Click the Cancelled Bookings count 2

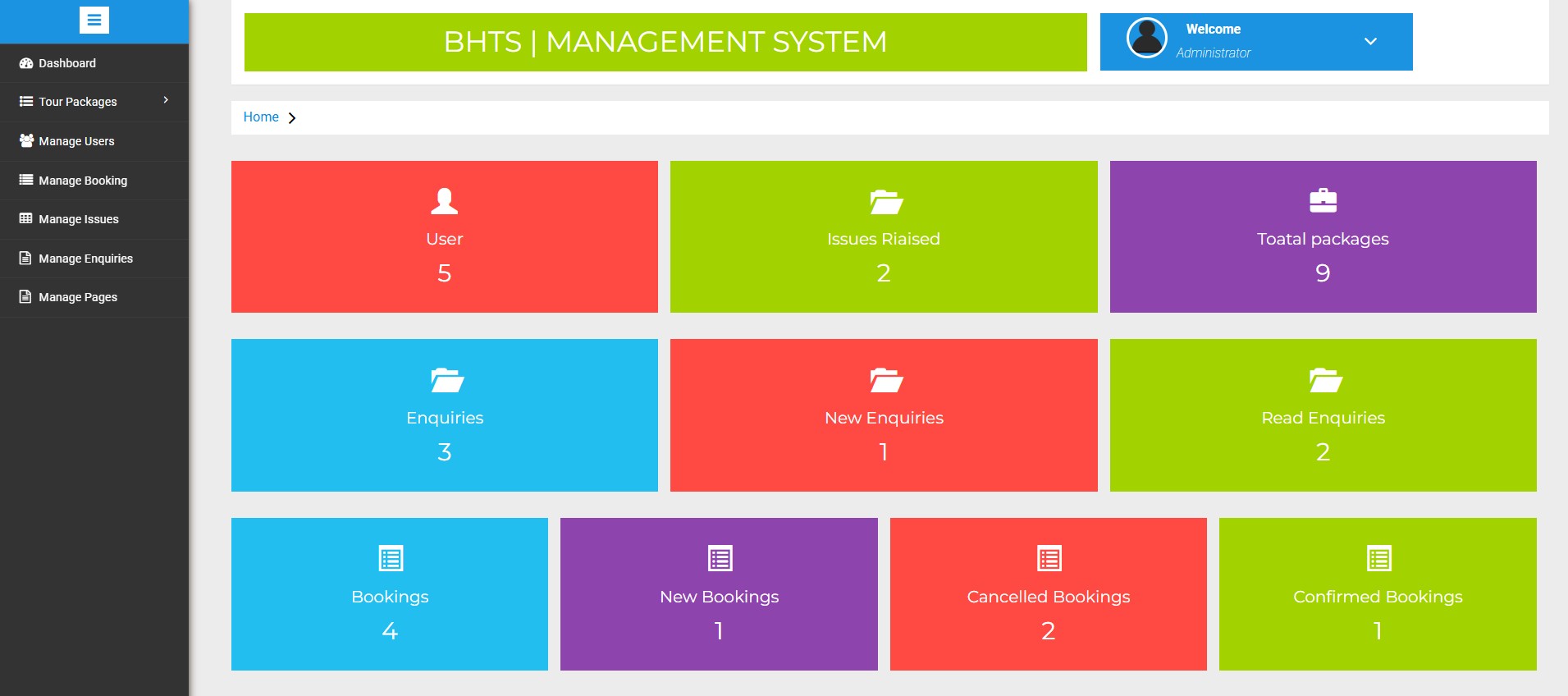coord(1048,631)
